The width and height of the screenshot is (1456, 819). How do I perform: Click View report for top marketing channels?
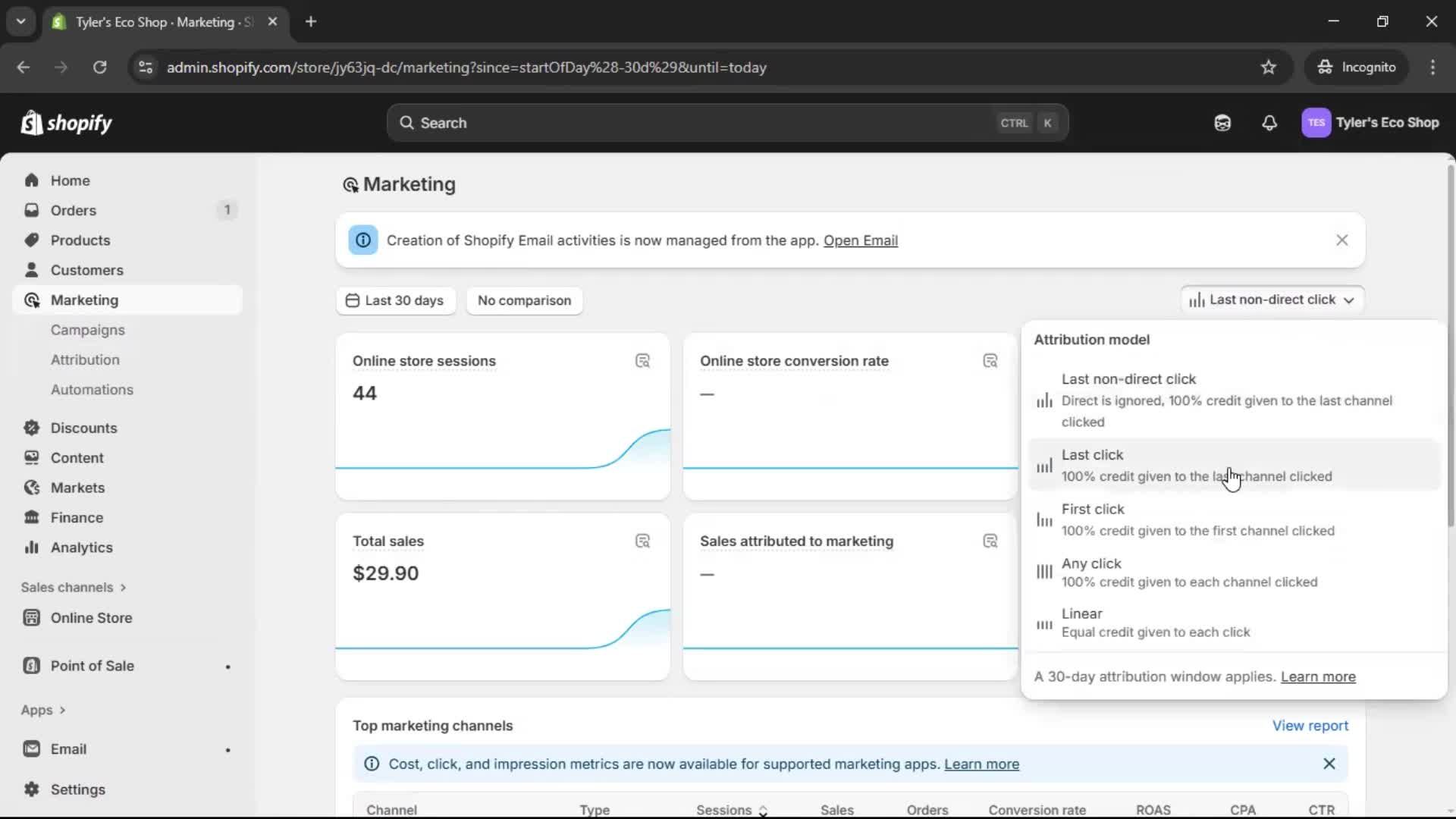pos(1310,726)
